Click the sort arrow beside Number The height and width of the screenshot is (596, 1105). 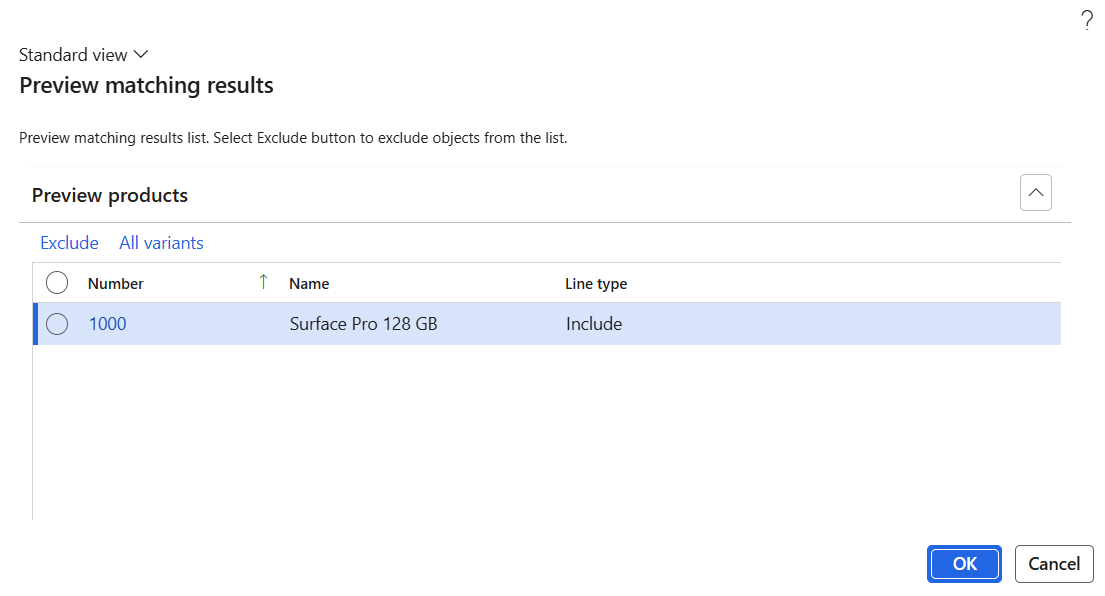click(264, 283)
